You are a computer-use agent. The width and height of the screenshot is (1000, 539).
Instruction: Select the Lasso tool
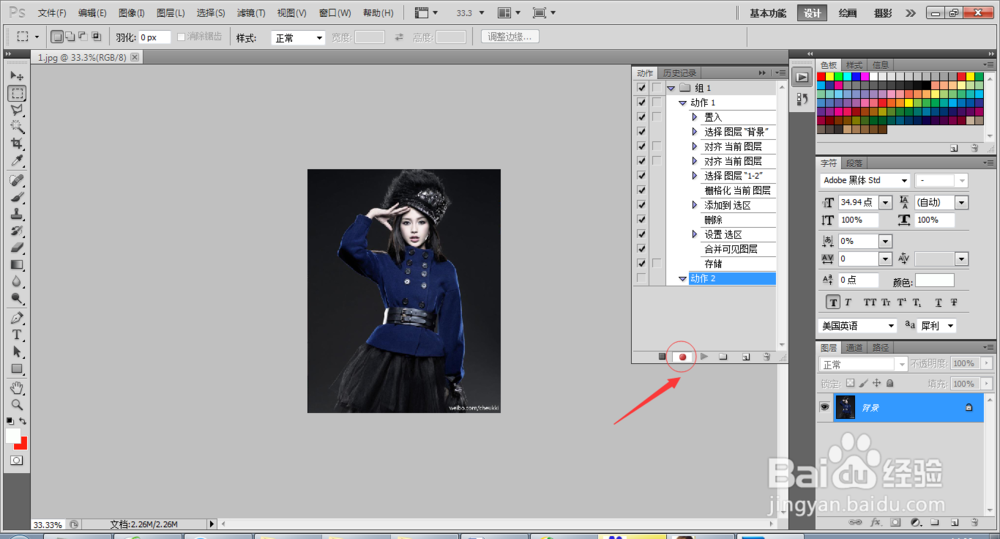point(17,110)
